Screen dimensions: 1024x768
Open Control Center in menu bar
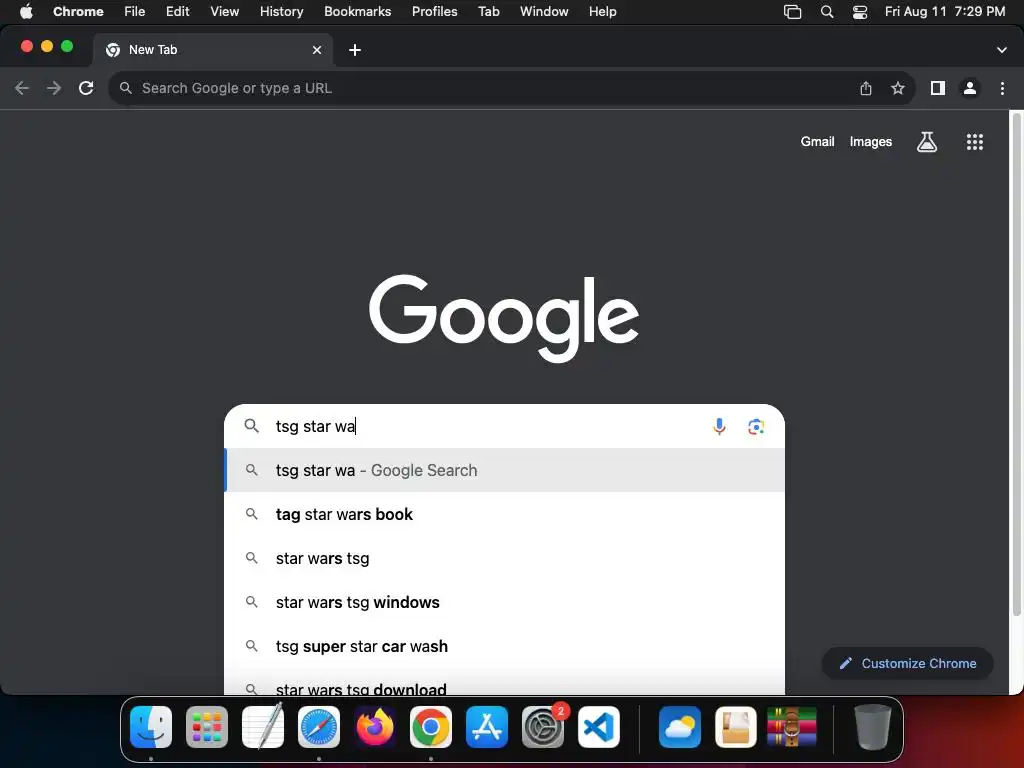coord(860,12)
